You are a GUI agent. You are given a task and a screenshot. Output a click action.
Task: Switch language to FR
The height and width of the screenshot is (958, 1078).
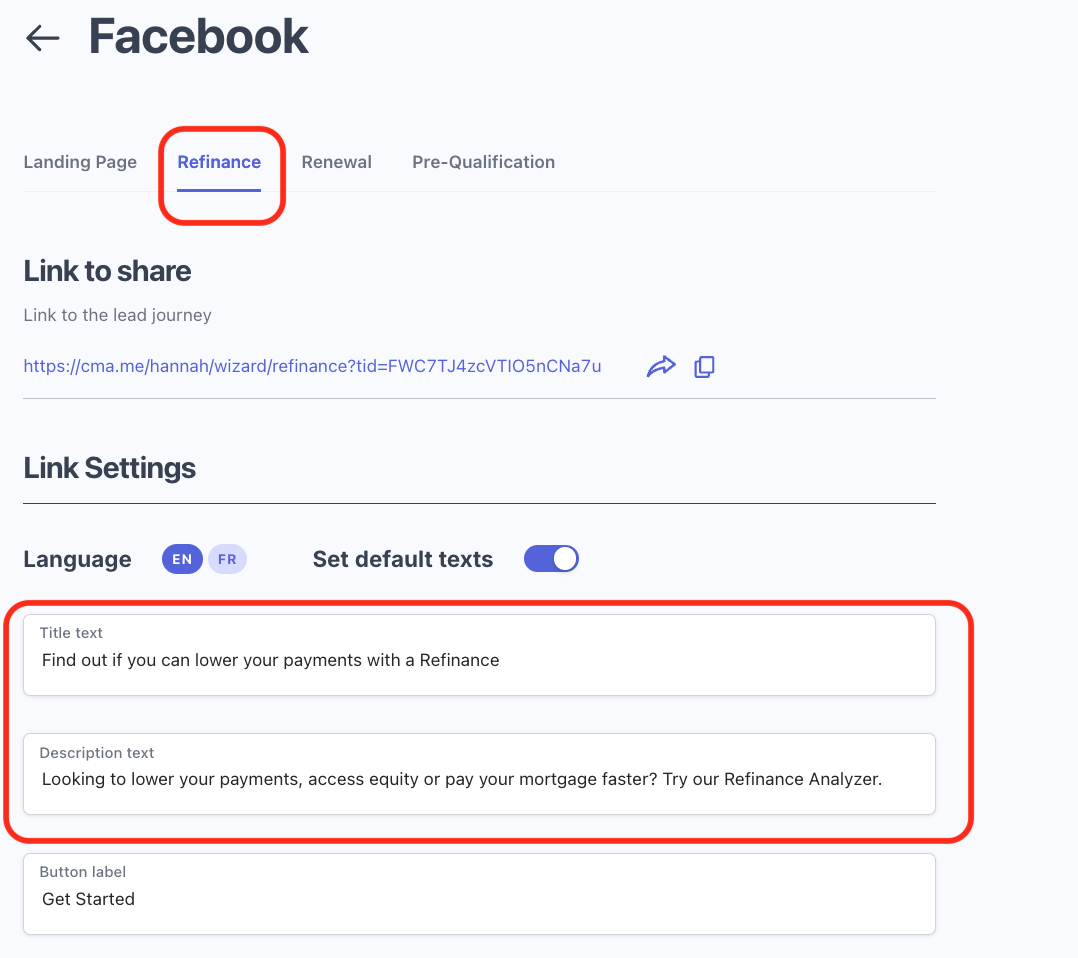pyautogui.click(x=227, y=559)
